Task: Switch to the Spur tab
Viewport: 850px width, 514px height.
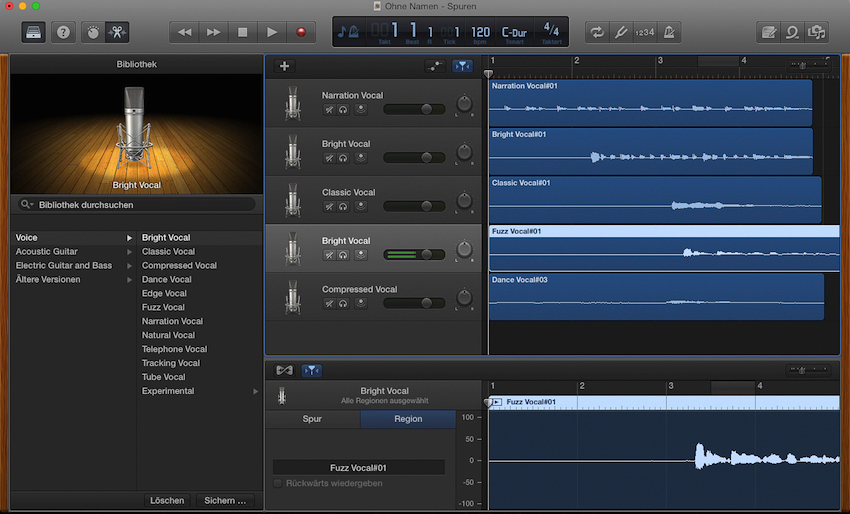Action: 312,419
